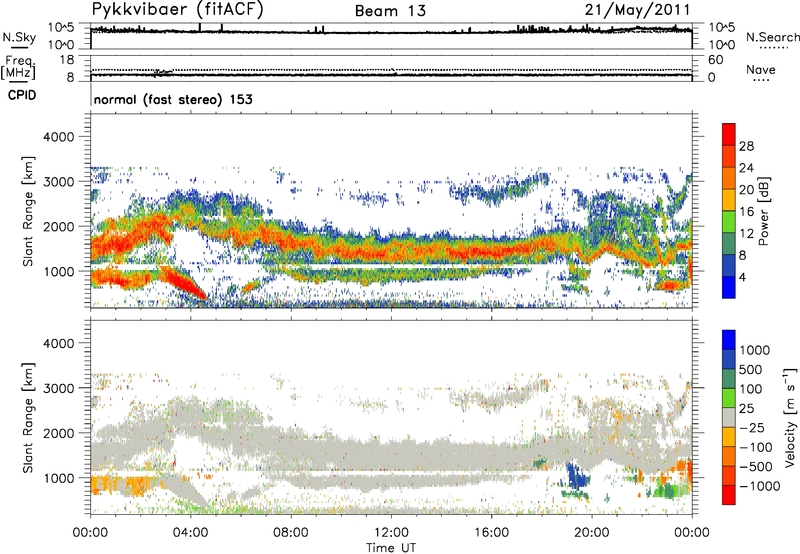The width and height of the screenshot is (800, 554).
Task: Click the '08:00' time tick label
Action: [291, 533]
